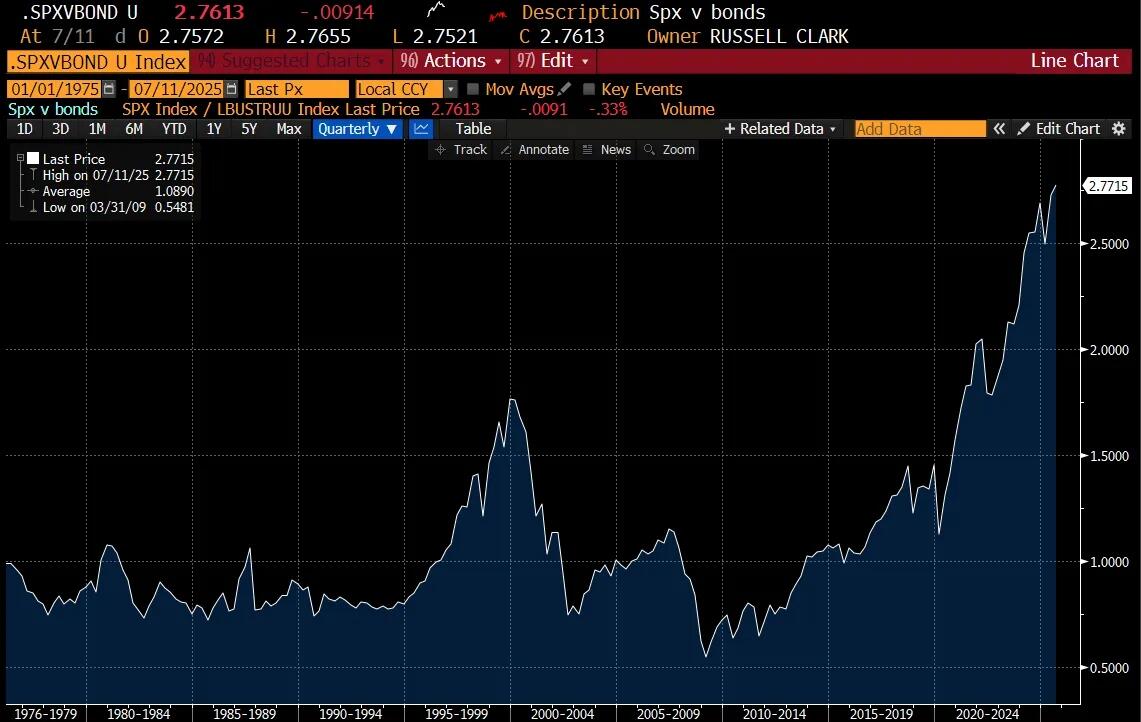Toggle the Last Price legend box
The width and height of the screenshot is (1141, 722).
[x=33, y=159]
